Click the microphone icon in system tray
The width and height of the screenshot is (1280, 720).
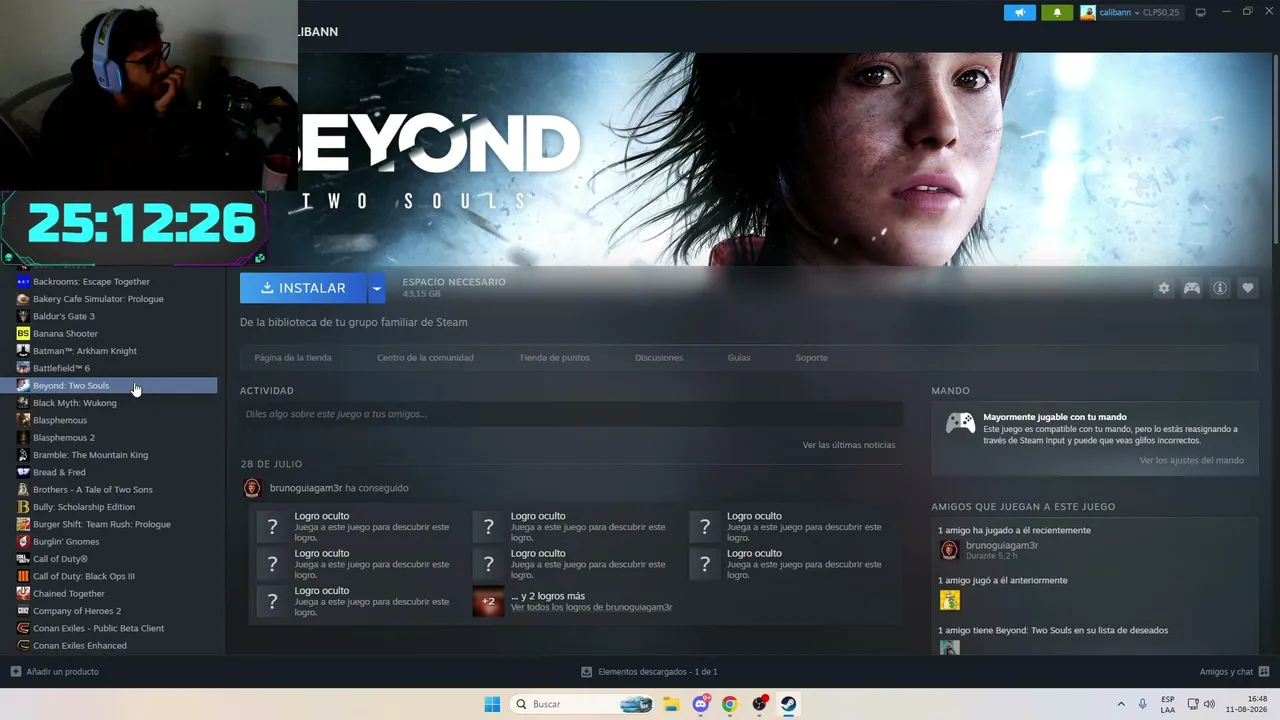(1142, 704)
